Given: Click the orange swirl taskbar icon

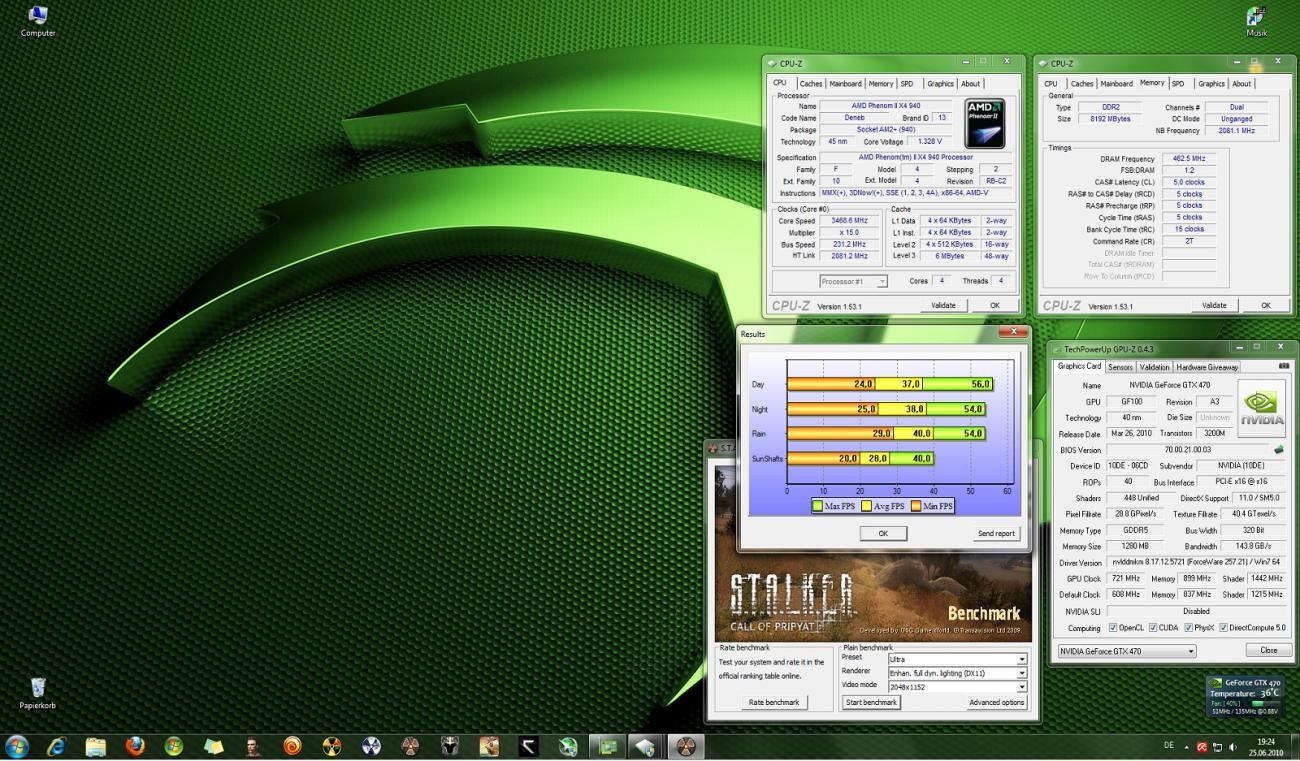Looking at the screenshot, I should click(x=292, y=746).
